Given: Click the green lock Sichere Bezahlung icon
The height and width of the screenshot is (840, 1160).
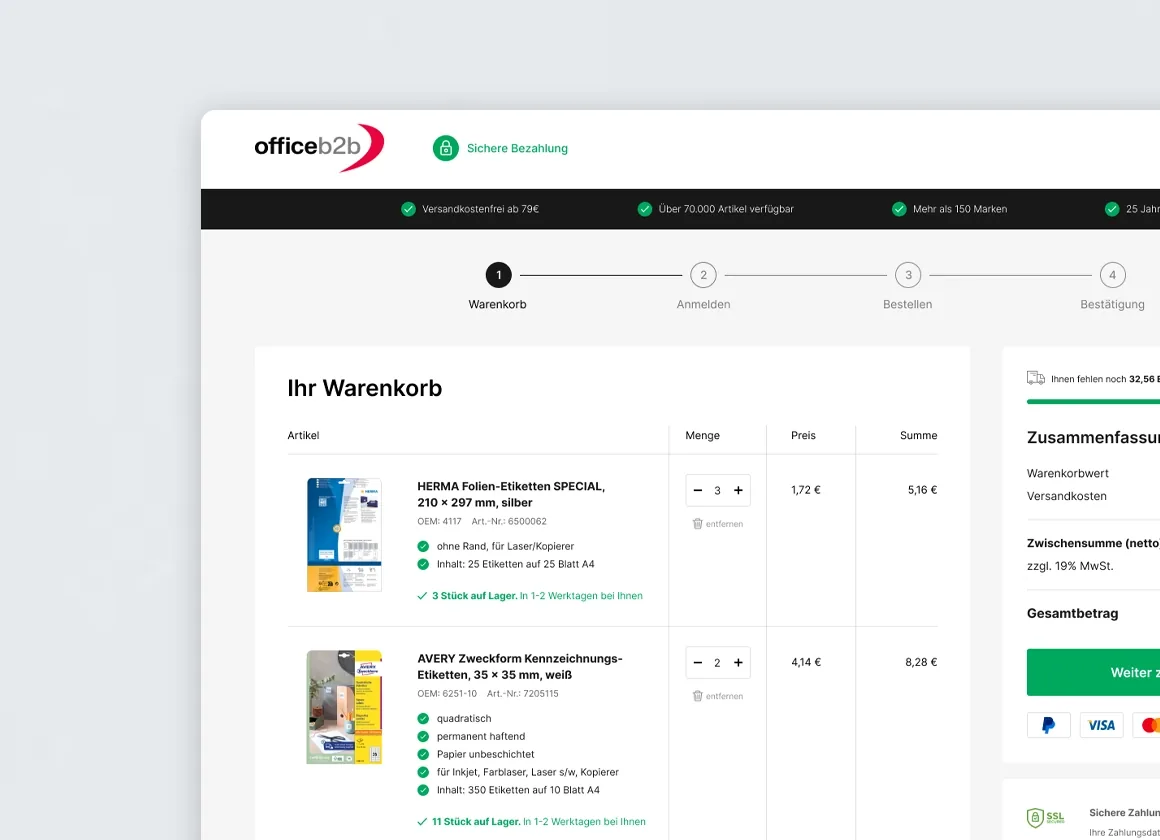Looking at the screenshot, I should pos(445,148).
